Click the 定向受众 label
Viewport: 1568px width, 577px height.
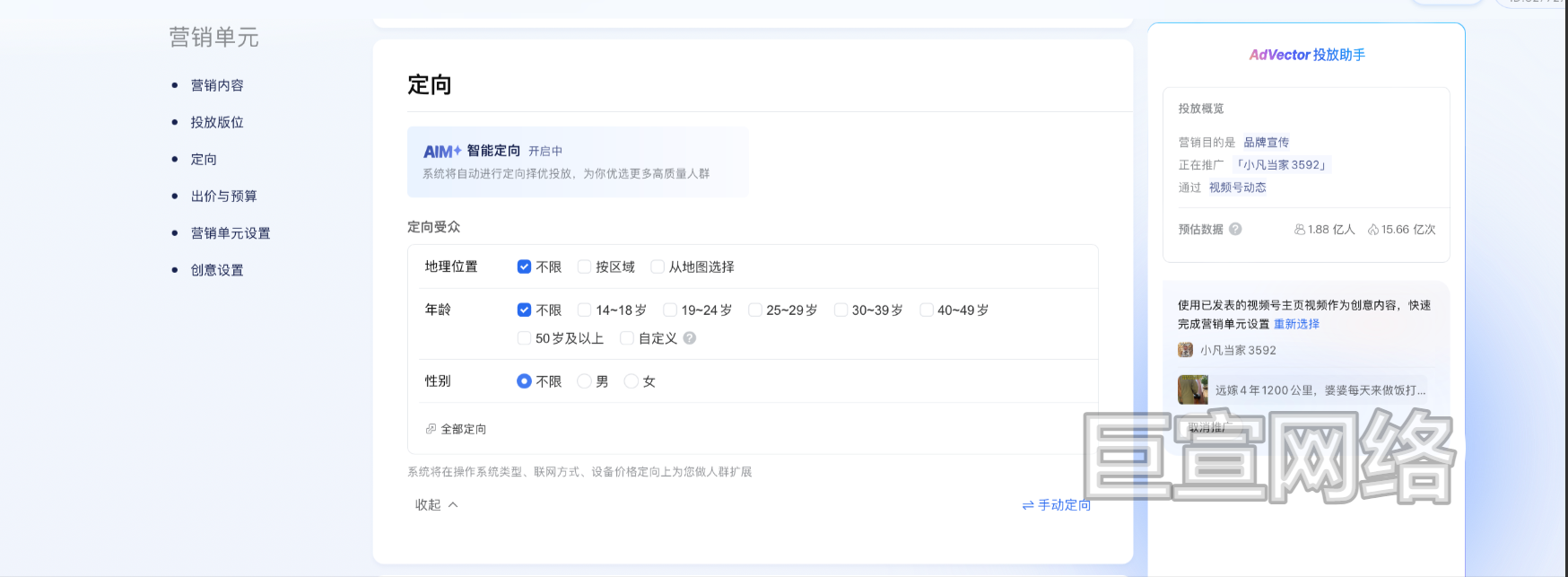click(433, 227)
